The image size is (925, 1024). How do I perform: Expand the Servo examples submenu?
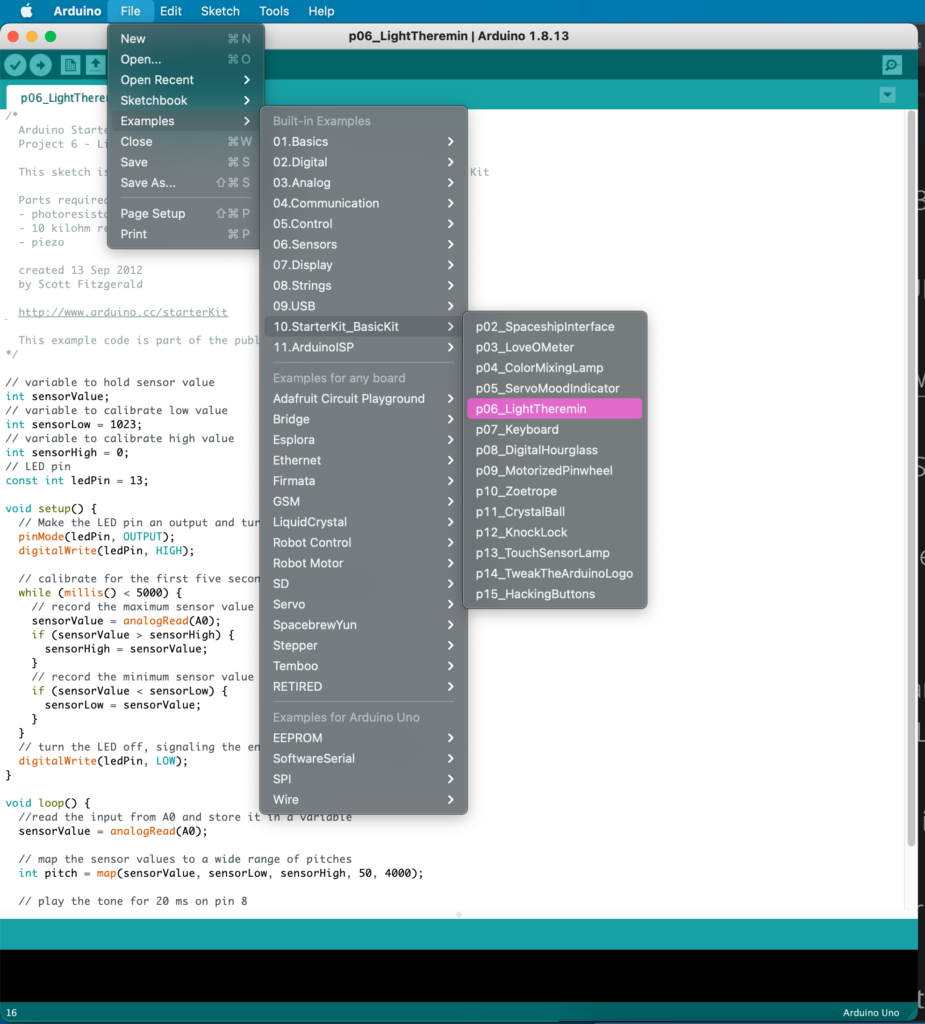[363, 604]
